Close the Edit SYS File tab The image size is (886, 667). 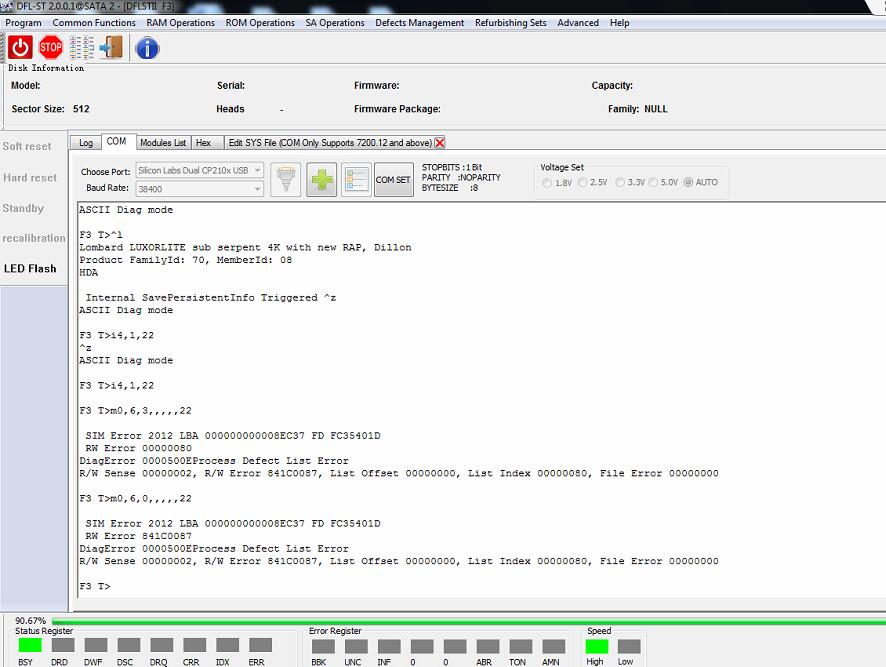click(440, 142)
